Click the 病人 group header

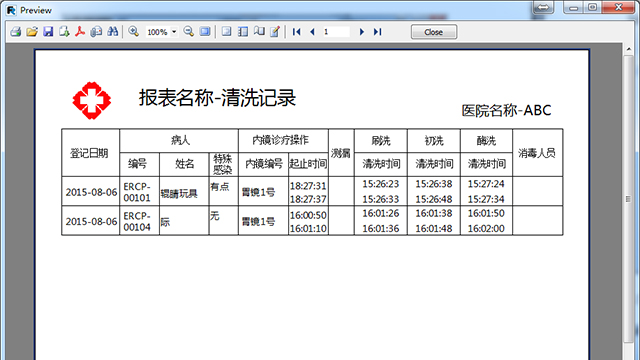pyautogui.click(x=180, y=140)
